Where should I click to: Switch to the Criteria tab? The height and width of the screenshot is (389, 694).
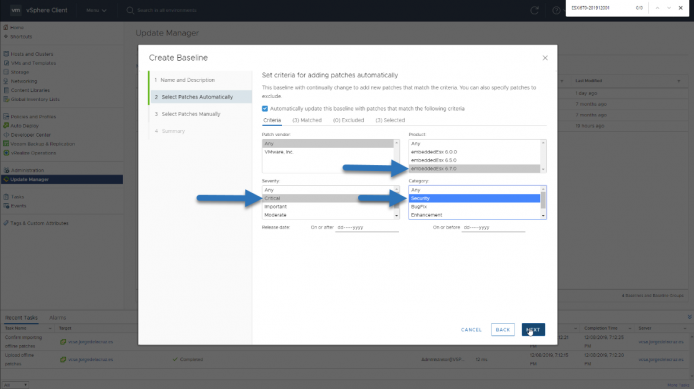pyautogui.click(x=272, y=120)
